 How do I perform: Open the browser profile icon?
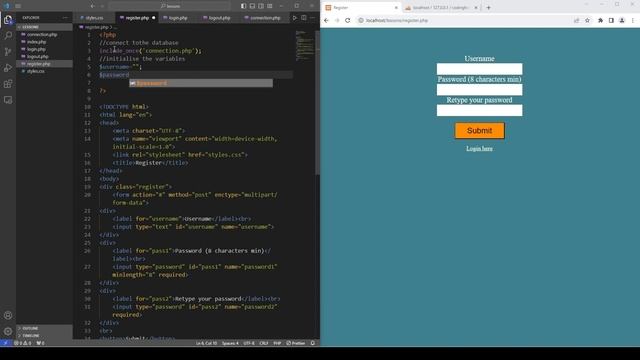tap(622, 20)
